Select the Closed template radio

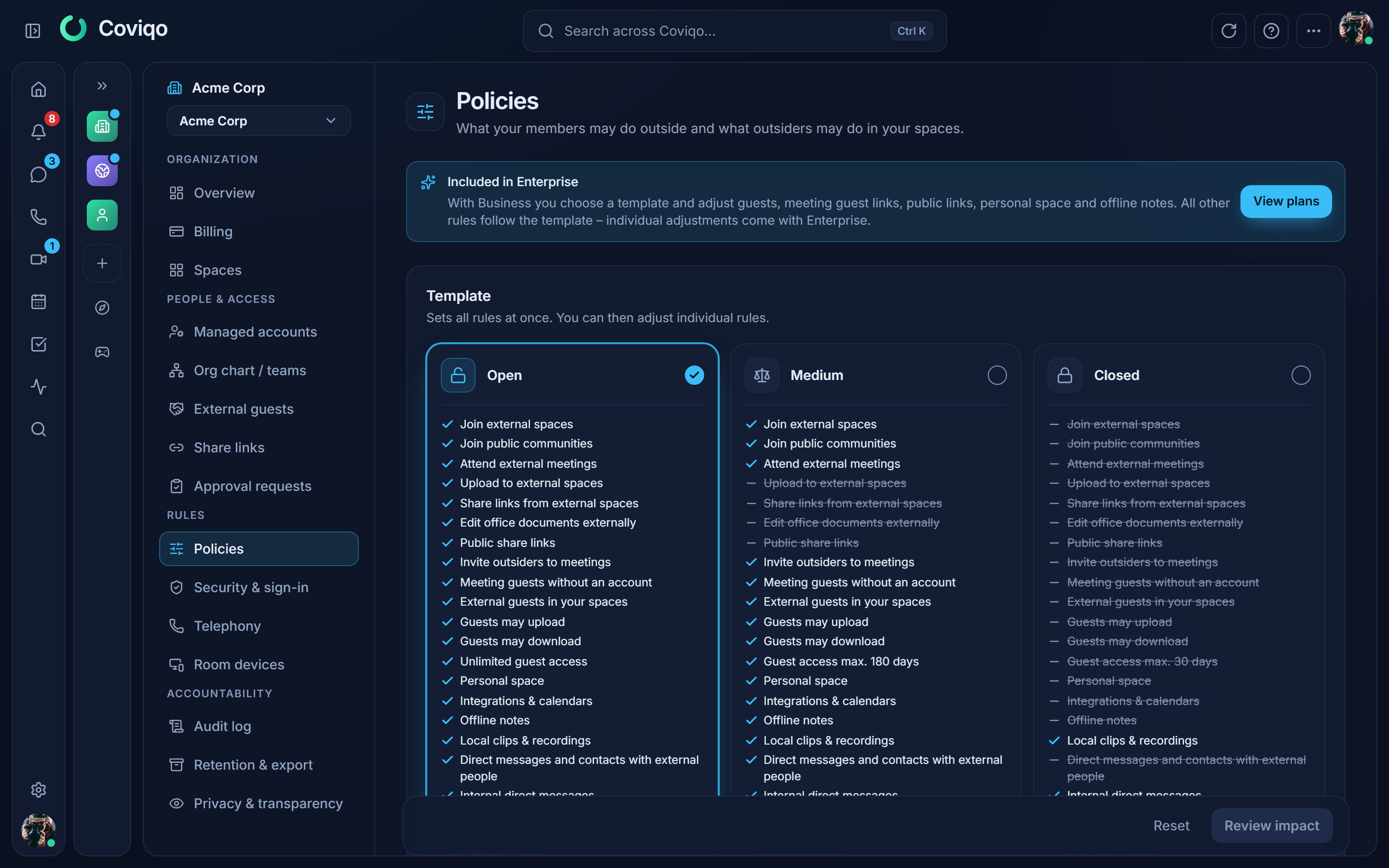coord(1301,376)
